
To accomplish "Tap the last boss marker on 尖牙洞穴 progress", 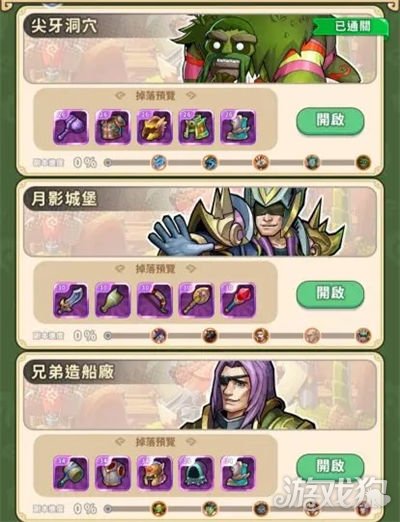I will click(363, 163).
